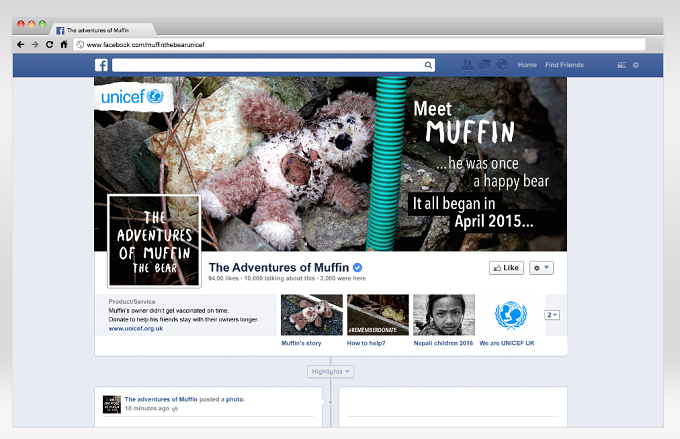
Task: Go forward with the browser forward arrow
Action: point(35,44)
